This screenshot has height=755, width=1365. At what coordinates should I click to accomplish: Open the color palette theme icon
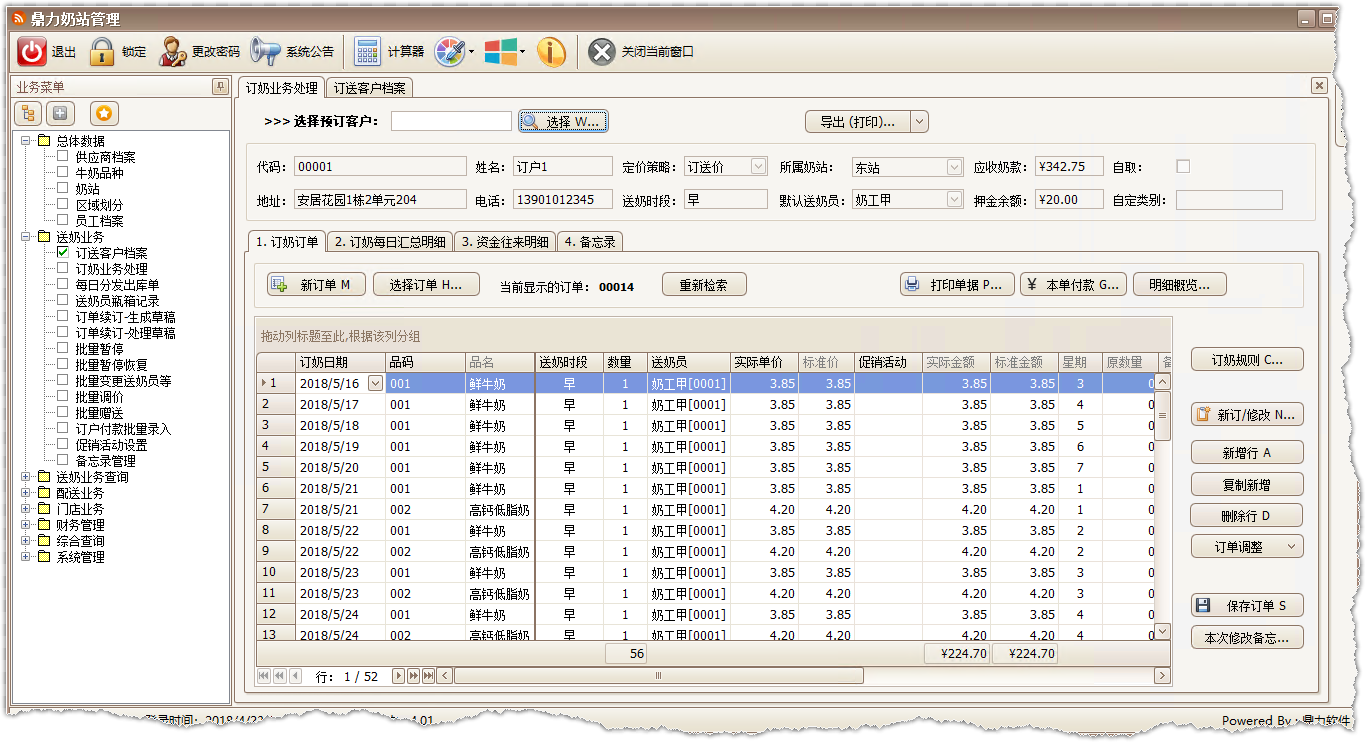pos(450,52)
